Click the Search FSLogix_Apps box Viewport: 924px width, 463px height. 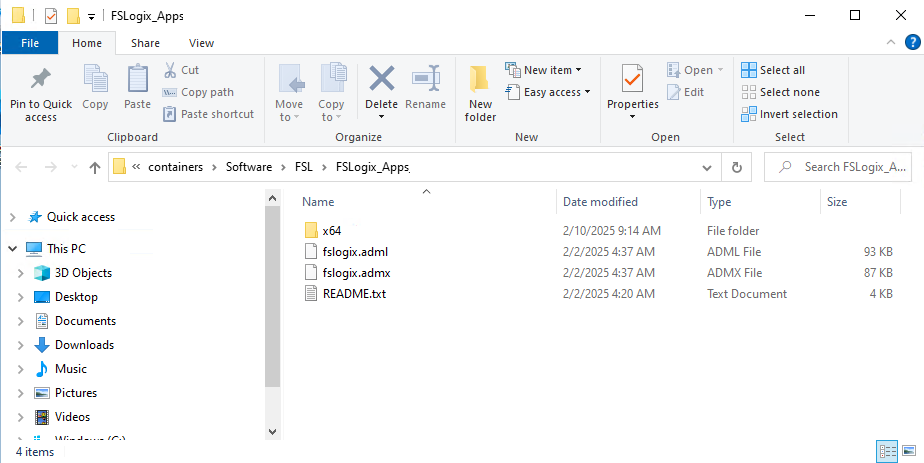[839, 167]
